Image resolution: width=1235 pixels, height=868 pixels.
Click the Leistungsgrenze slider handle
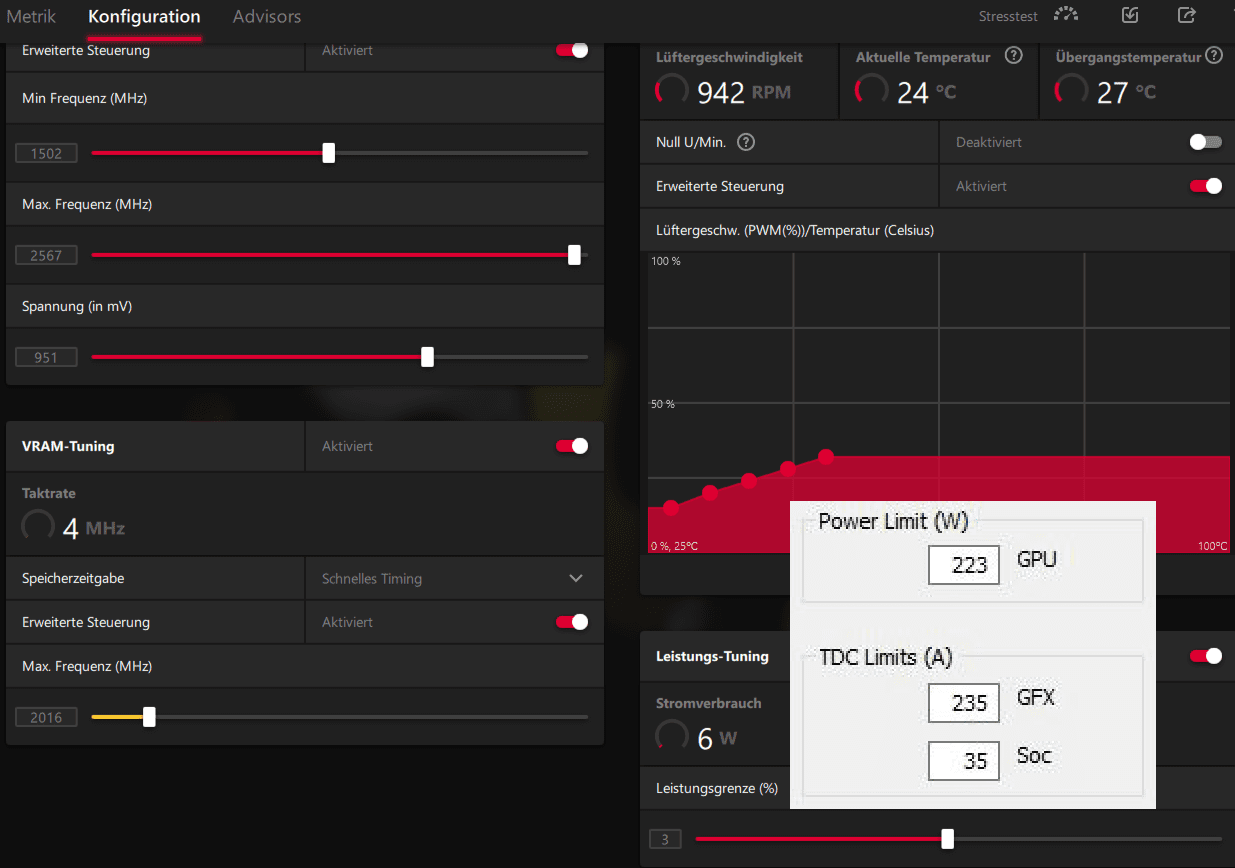[x=947, y=839]
